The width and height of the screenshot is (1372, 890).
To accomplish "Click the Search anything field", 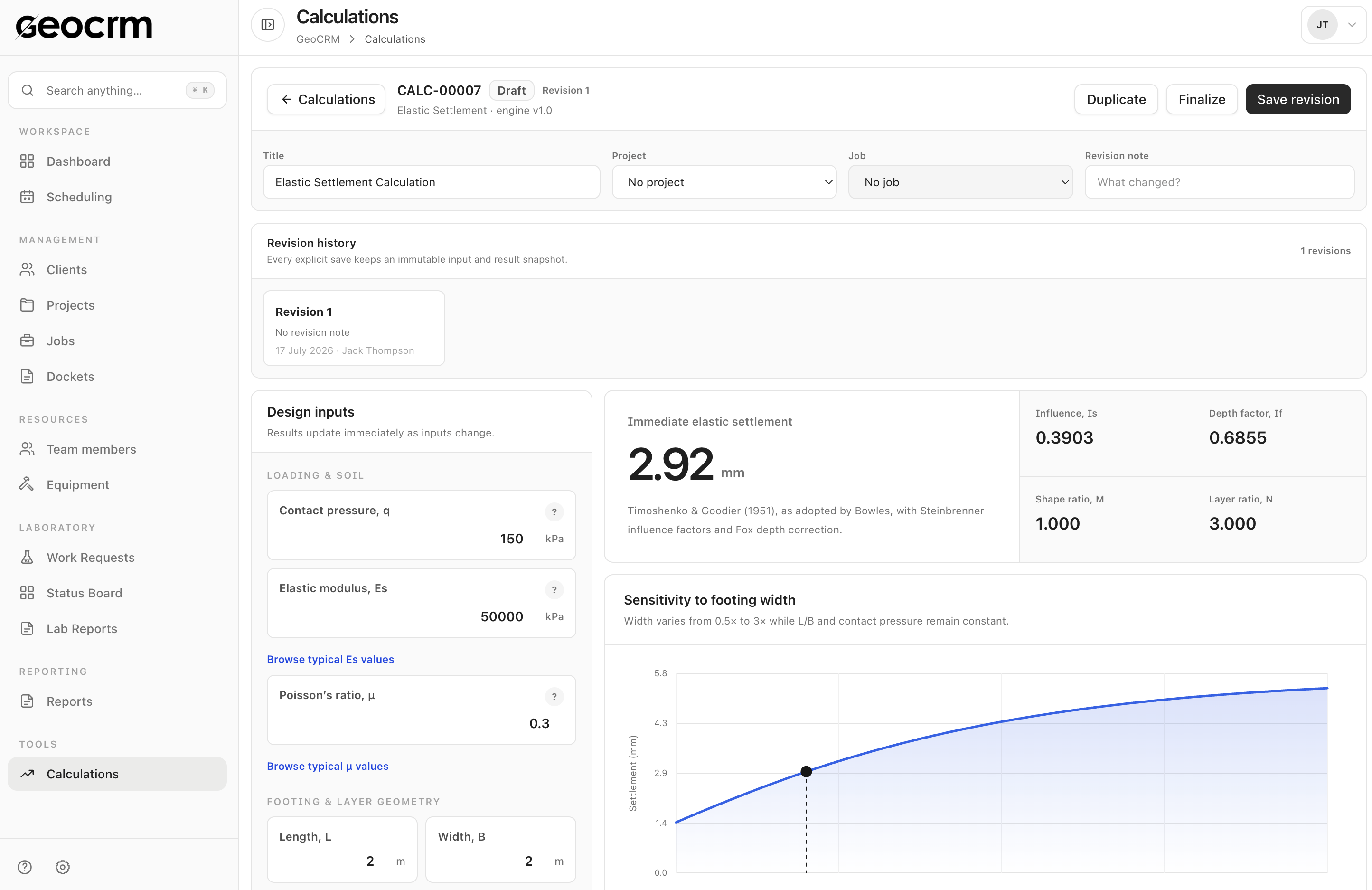I will pyautogui.click(x=117, y=91).
